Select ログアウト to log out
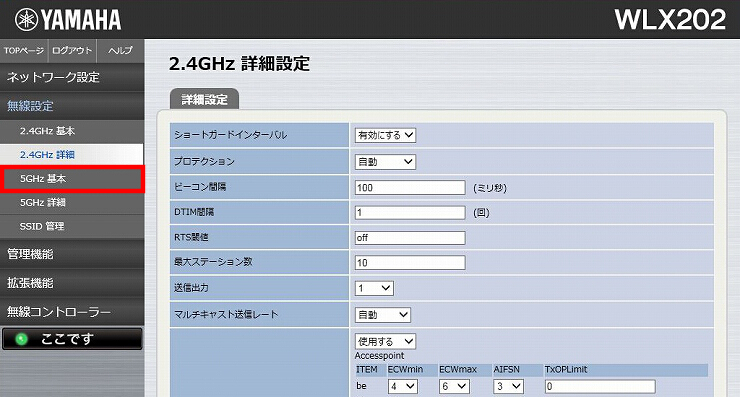This screenshot has width=740, height=397. tap(72, 51)
